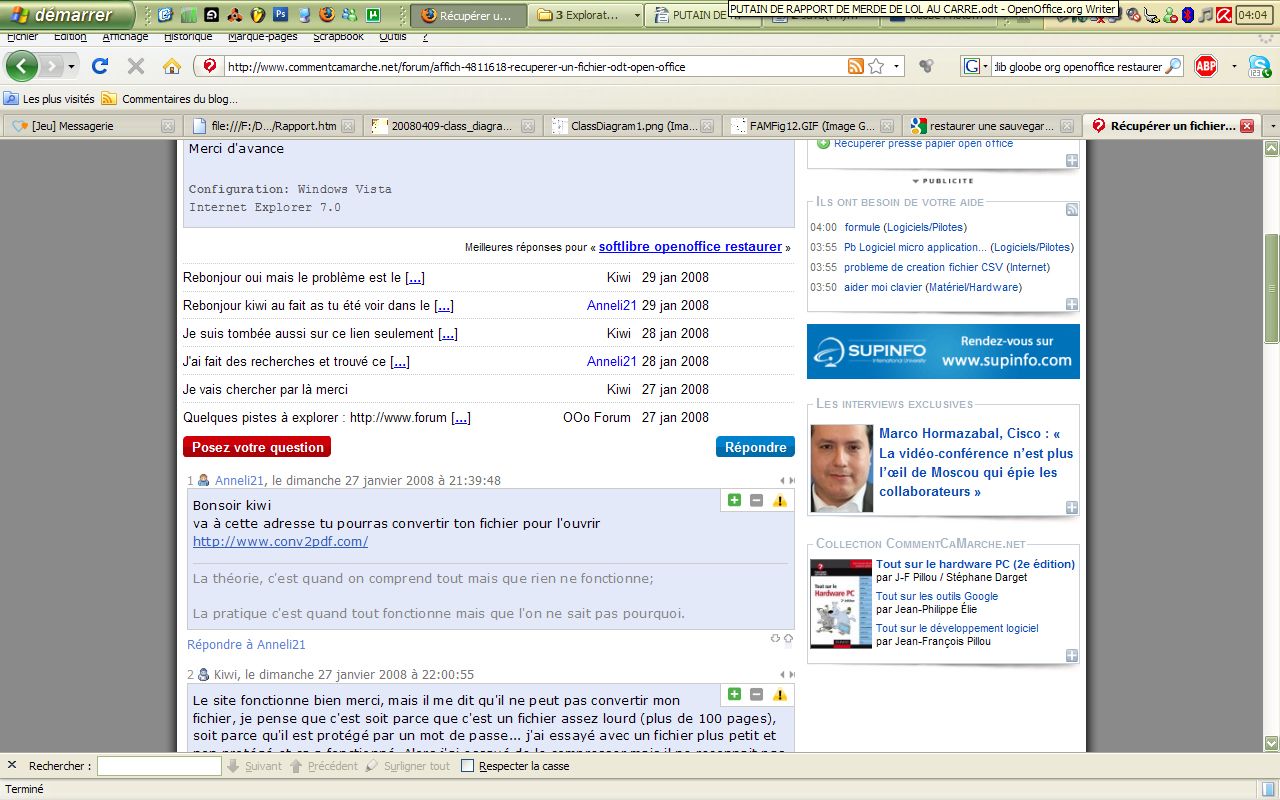Click 'Répondre à Anneli21' link
This screenshot has width=1280, height=800.
tap(246, 645)
